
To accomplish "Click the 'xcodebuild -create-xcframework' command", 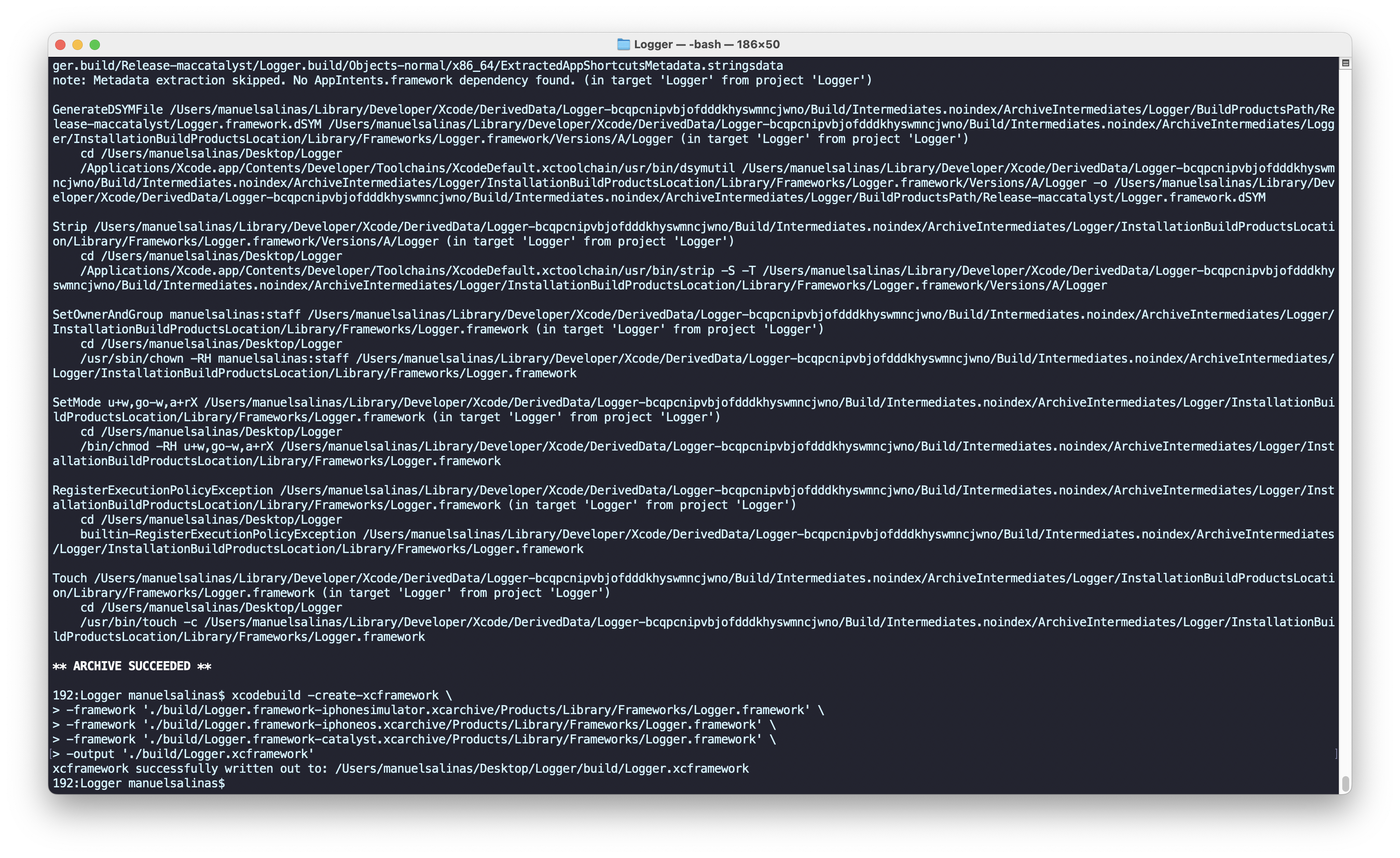I will [335, 695].
